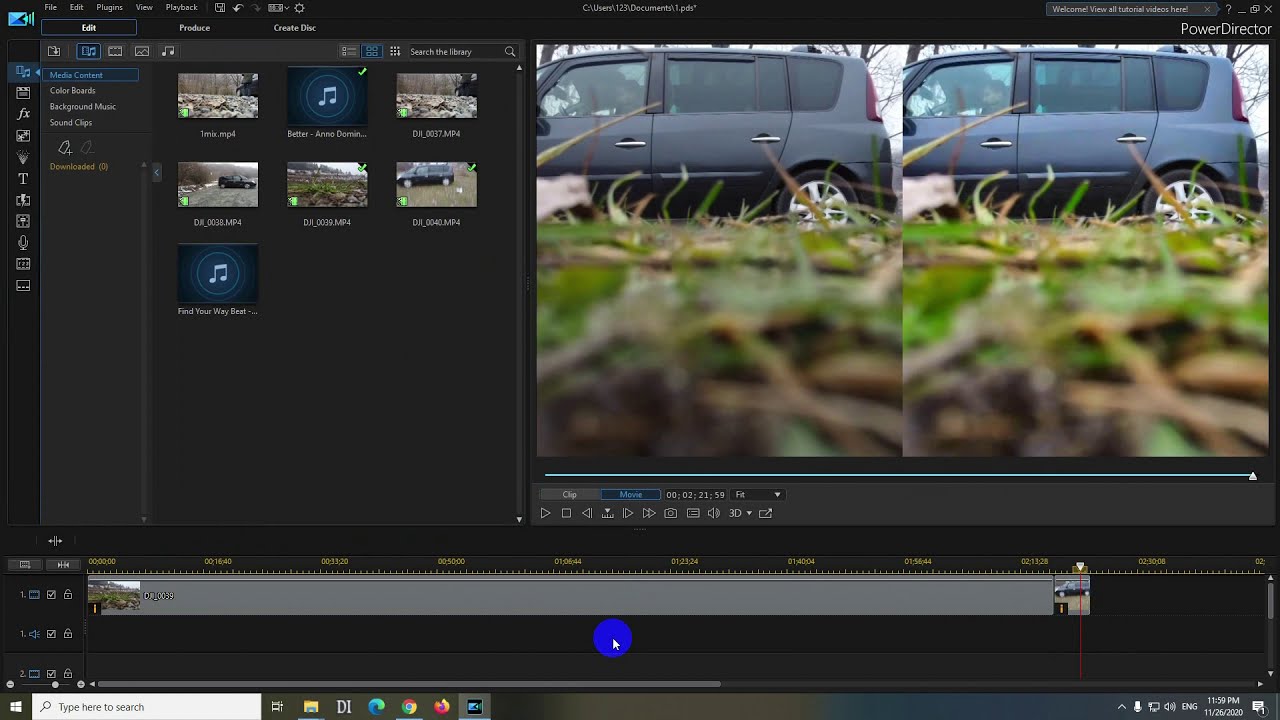Switch to the Produce tab

point(194,28)
